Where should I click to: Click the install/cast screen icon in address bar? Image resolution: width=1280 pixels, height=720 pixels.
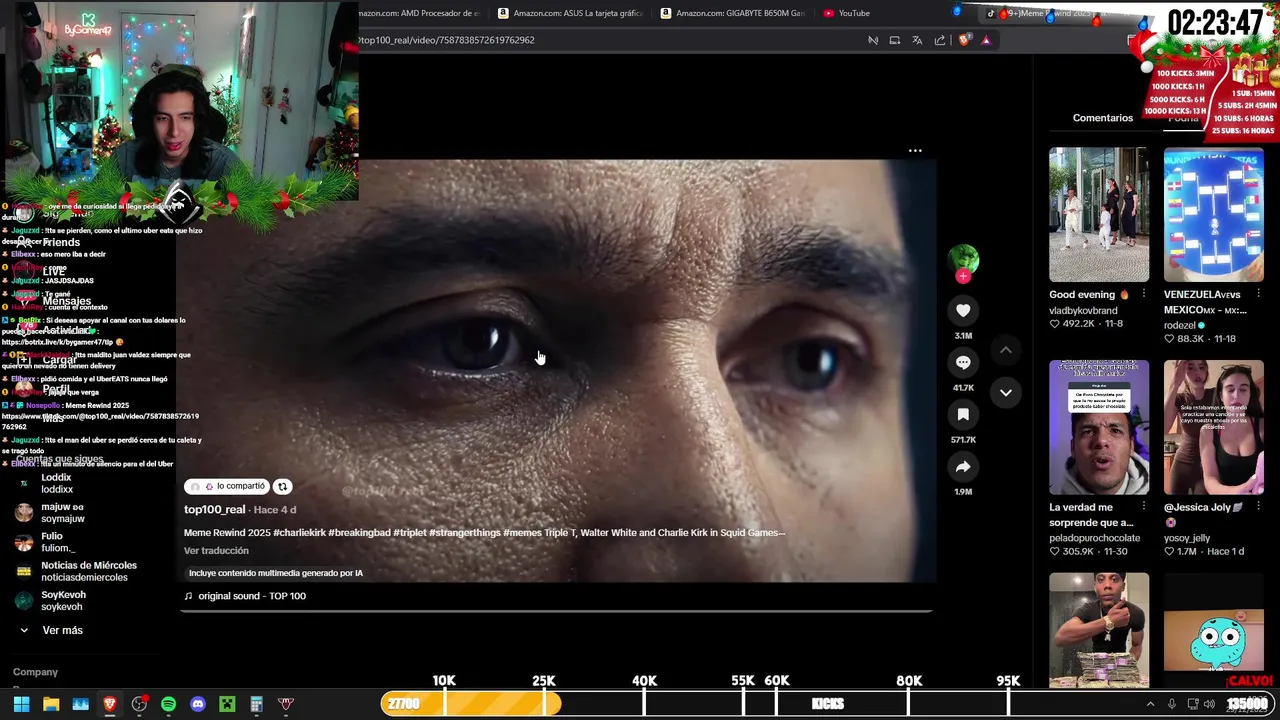(895, 40)
